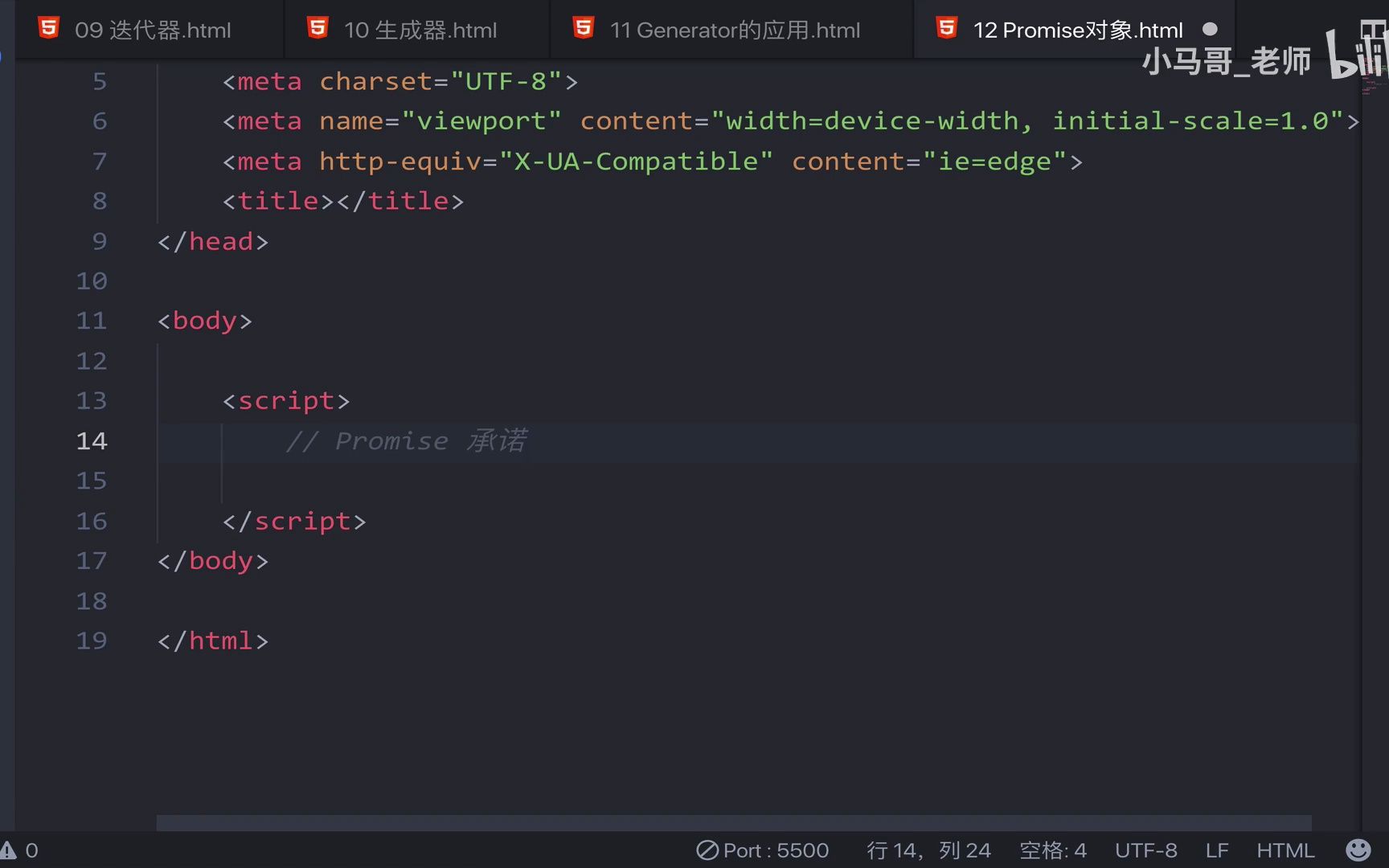This screenshot has width=1389, height=868.
Task: Click the closing script tag on line 16
Action: point(294,522)
